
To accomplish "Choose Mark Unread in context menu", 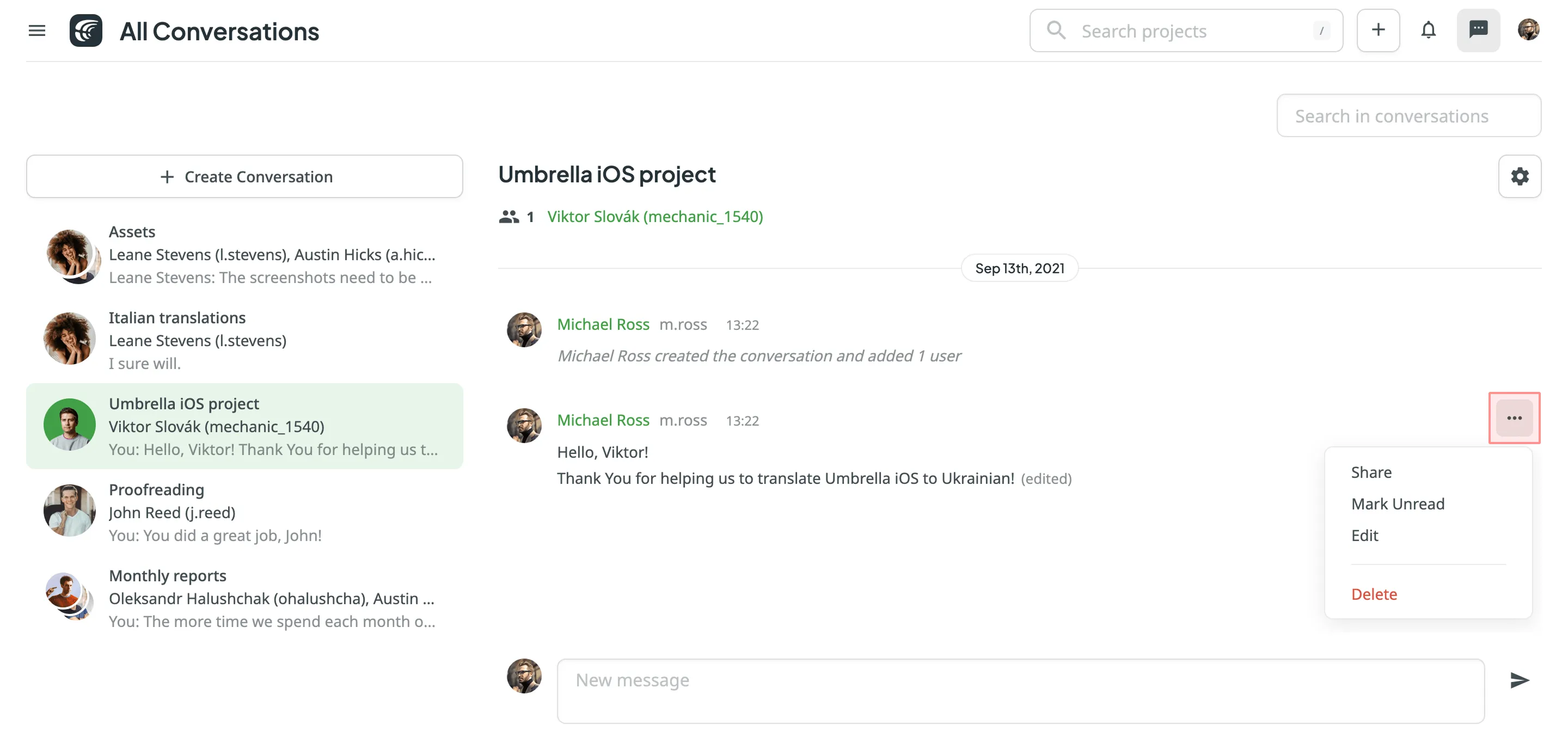I will 1397,503.
